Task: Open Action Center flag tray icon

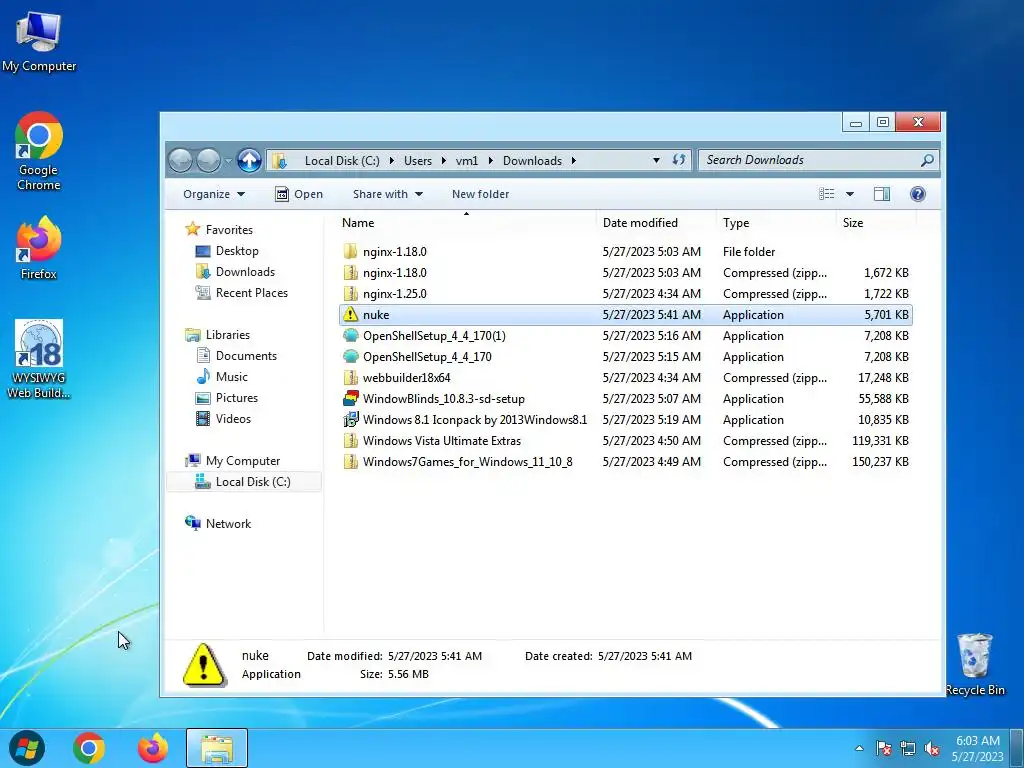Action: click(884, 748)
